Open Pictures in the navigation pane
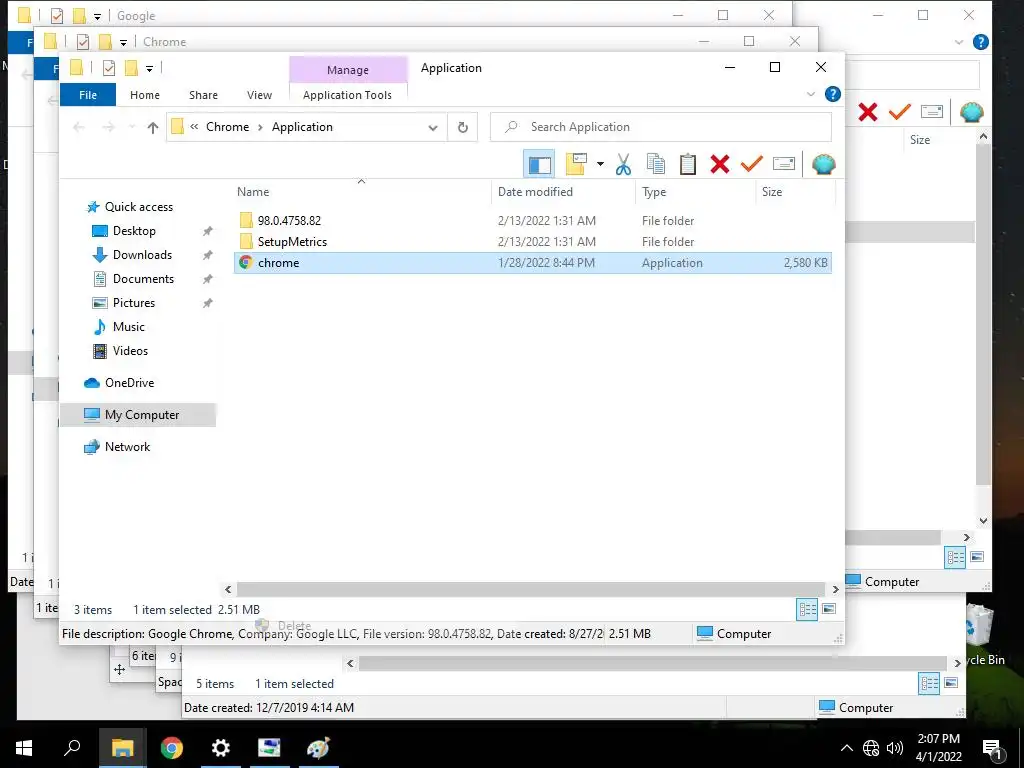Viewport: 1024px width, 768px height. (x=133, y=303)
